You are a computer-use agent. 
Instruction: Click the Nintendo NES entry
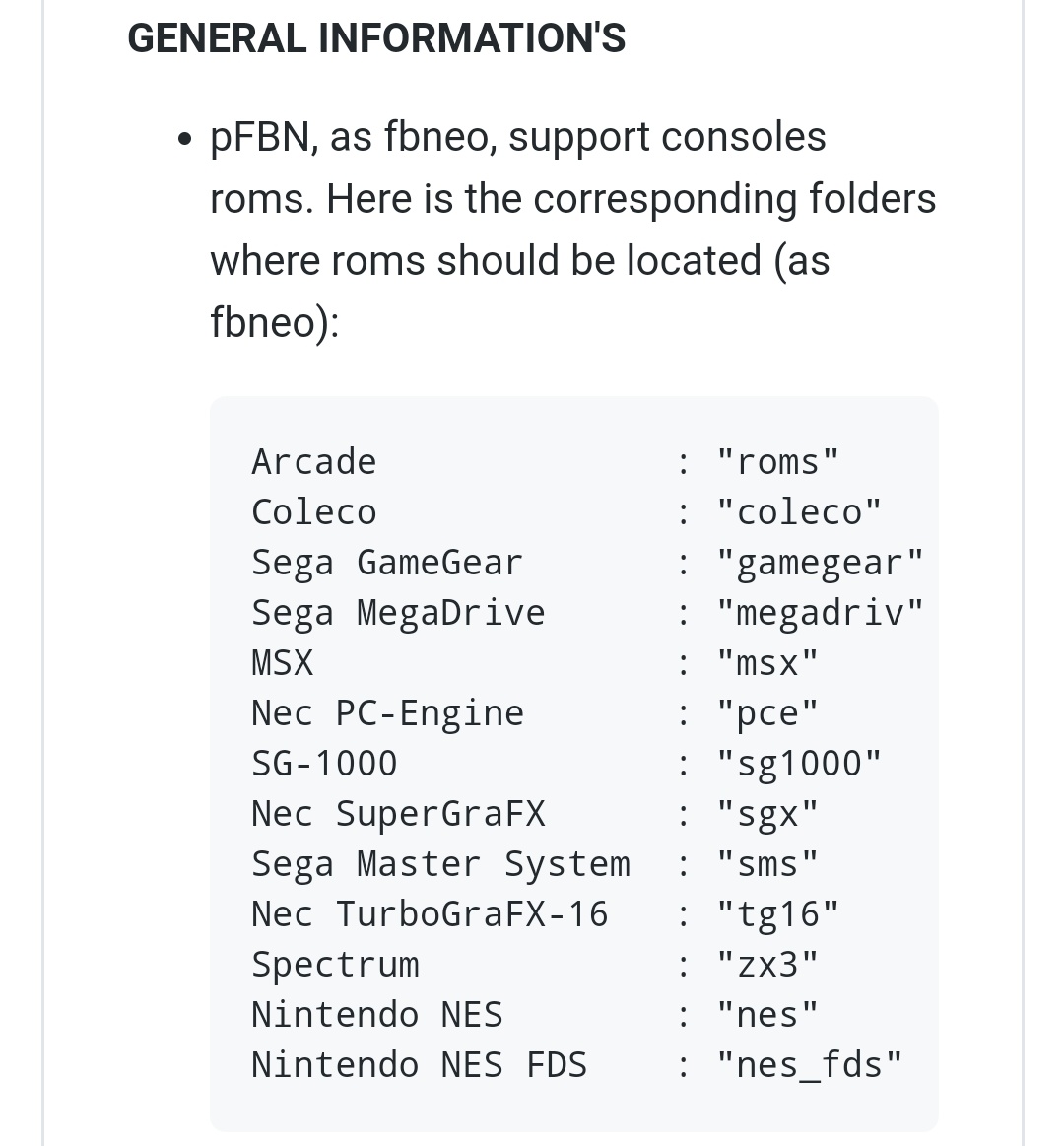(x=377, y=1014)
